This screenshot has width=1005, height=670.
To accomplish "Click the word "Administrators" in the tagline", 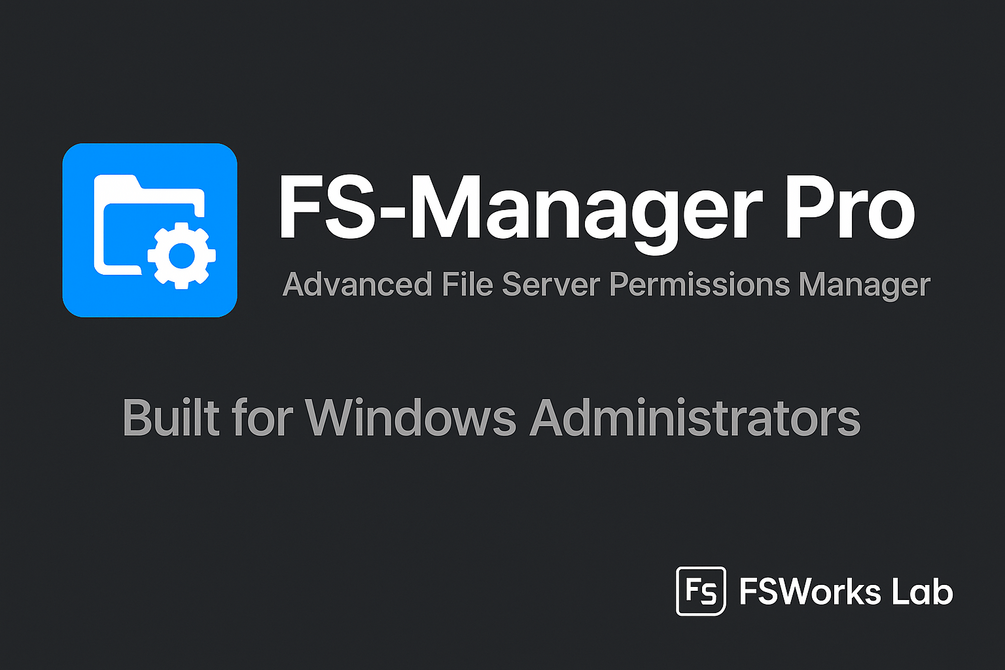I will tap(695, 416).
